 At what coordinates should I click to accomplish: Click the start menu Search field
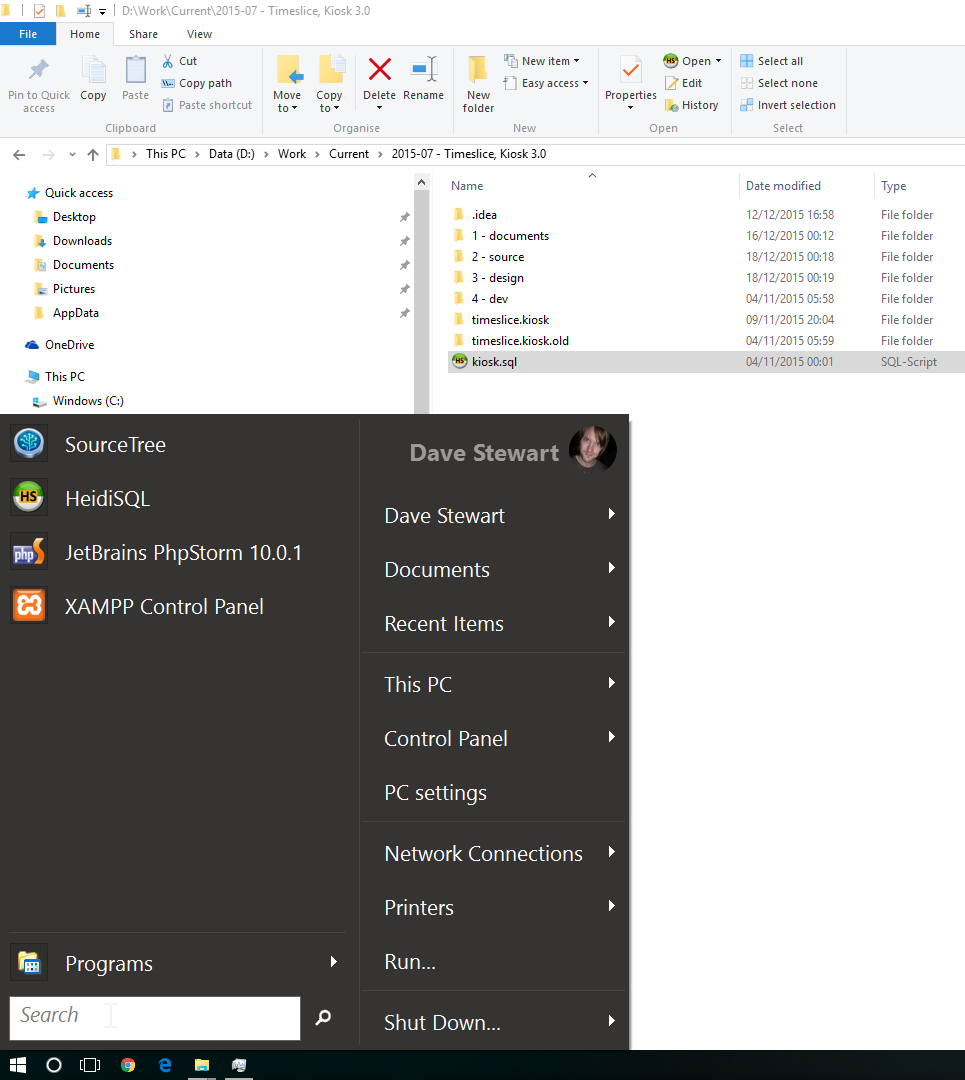155,1017
